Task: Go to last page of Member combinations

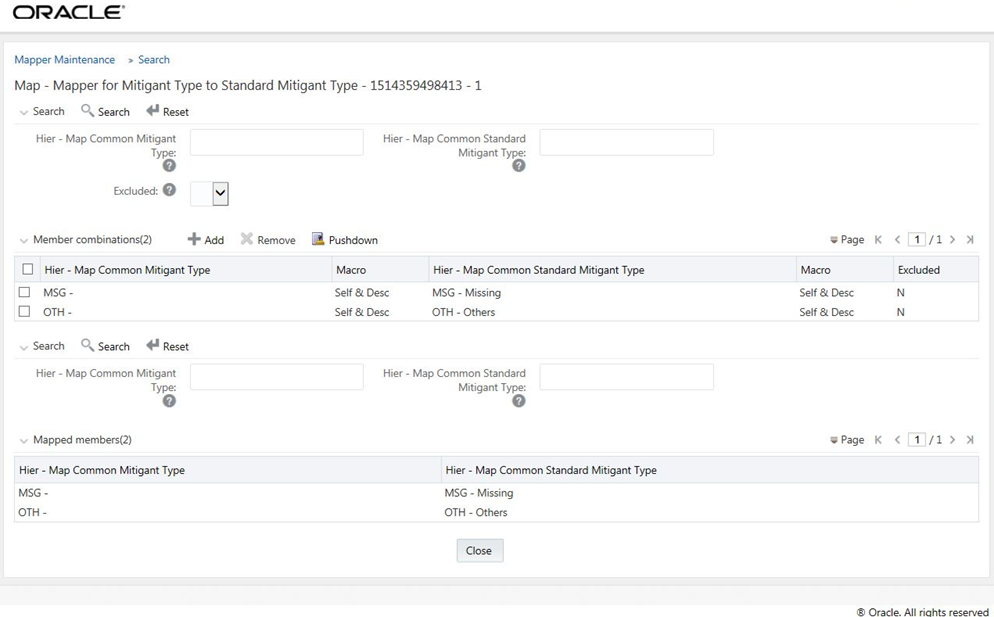Action: (x=970, y=240)
